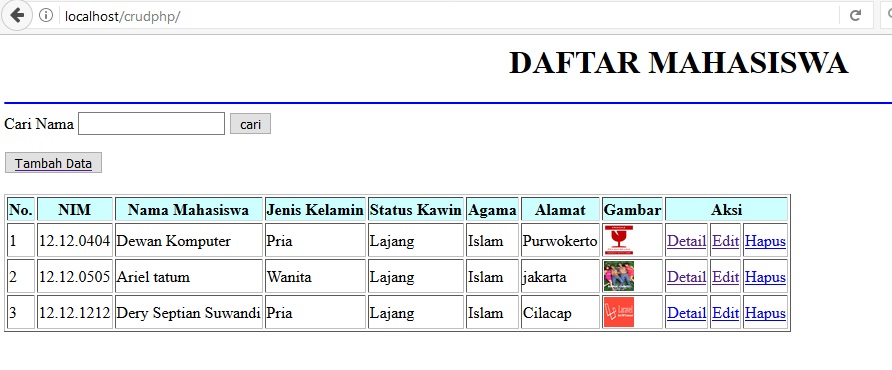Click the name cell Dewan Komputer

click(188, 241)
